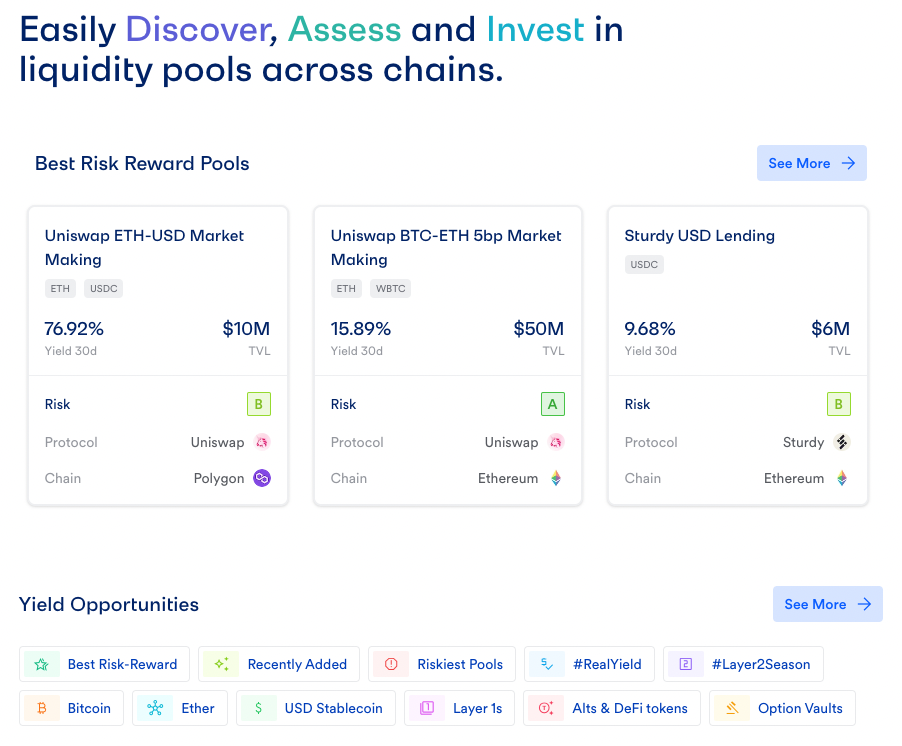Click the star icon for Best Risk-Reward
Image resolution: width=902 pixels, height=746 pixels.
tap(41, 664)
